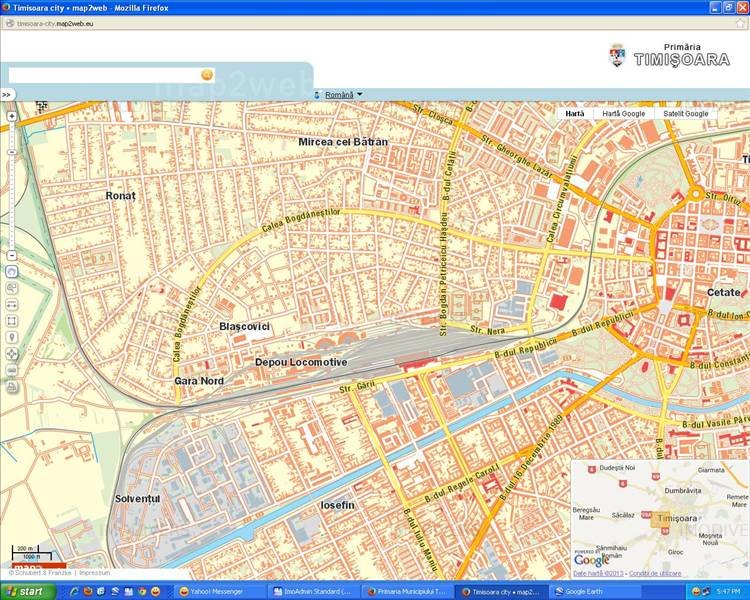Expand the side panel with the >> arrow
Image resolution: width=750 pixels, height=600 pixels.
(x=6, y=95)
